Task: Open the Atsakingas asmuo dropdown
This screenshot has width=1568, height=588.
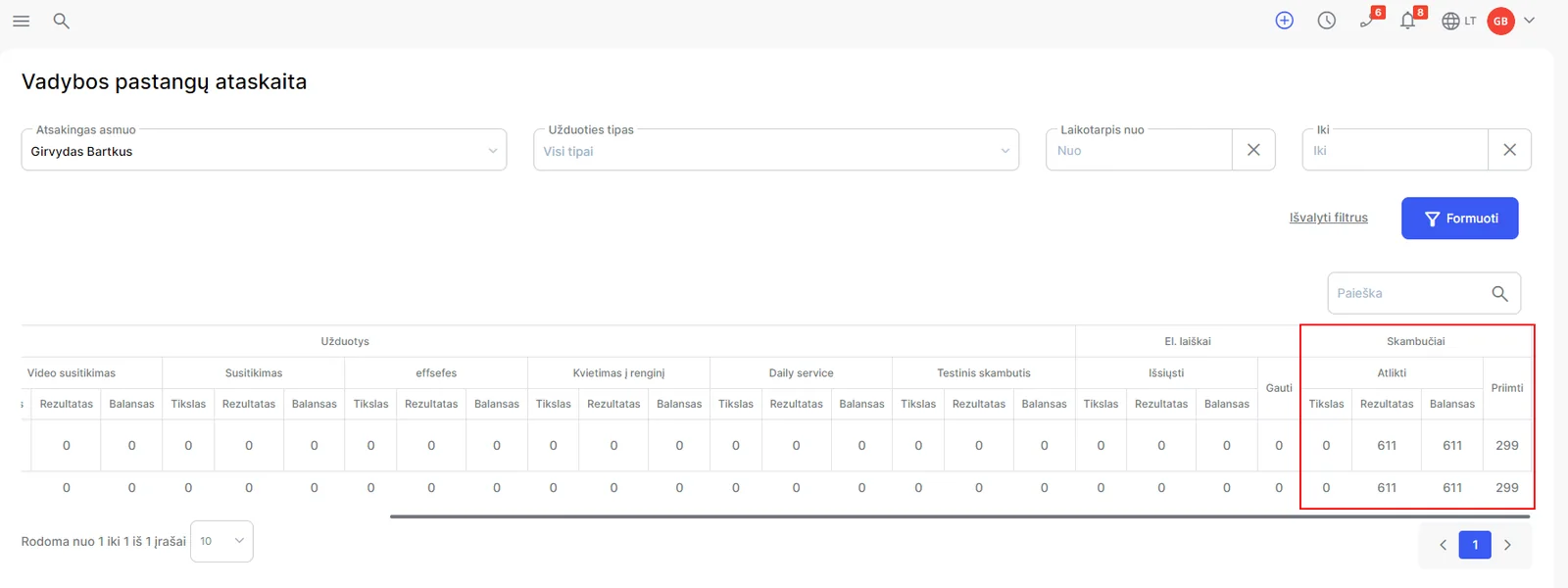Action: (x=264, y=151)
